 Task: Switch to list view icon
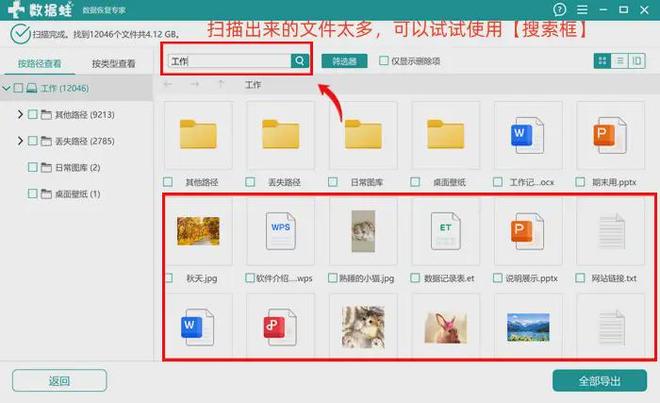[620, 61]
